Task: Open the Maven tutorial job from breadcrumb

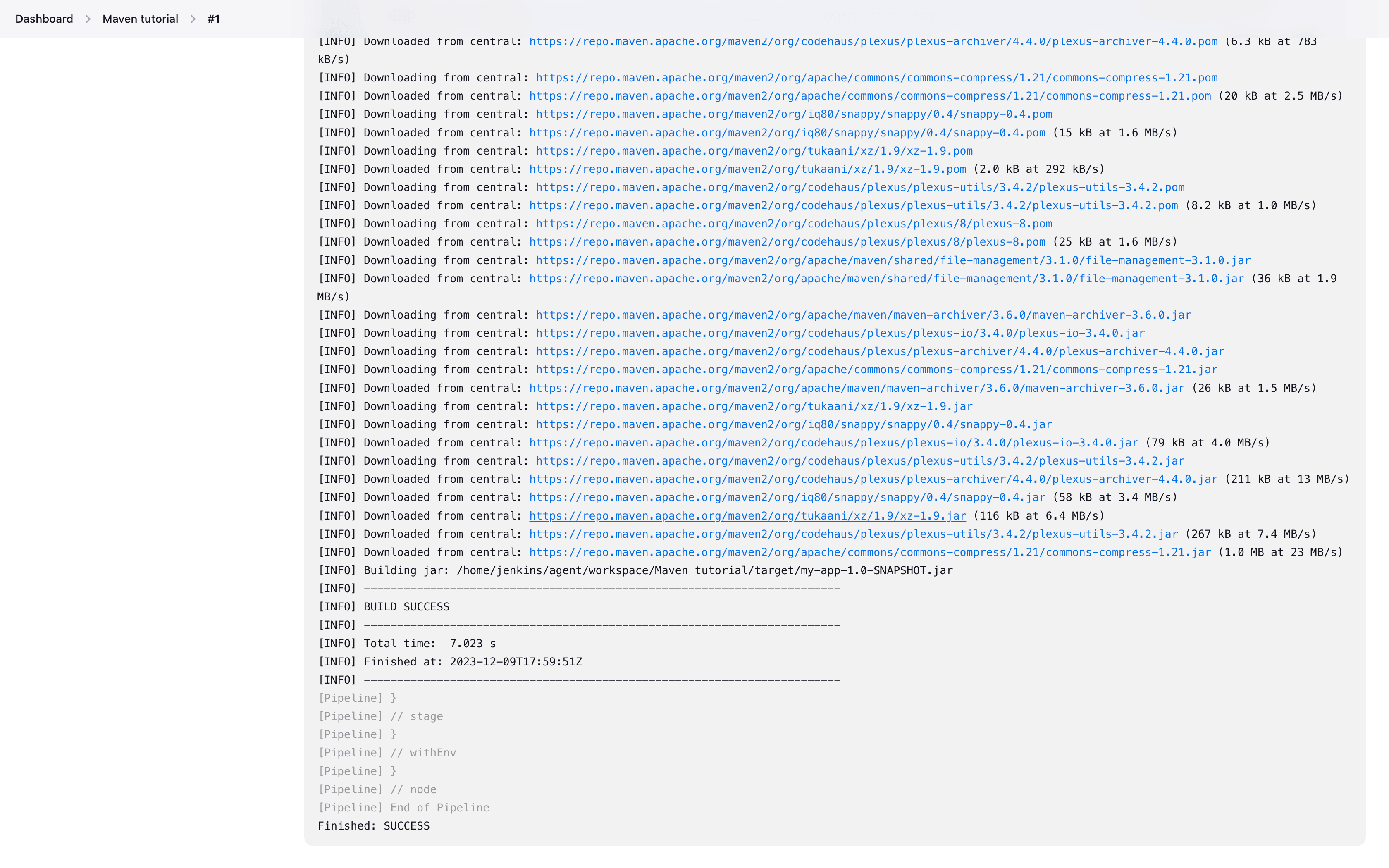Action: coord(139,18)
